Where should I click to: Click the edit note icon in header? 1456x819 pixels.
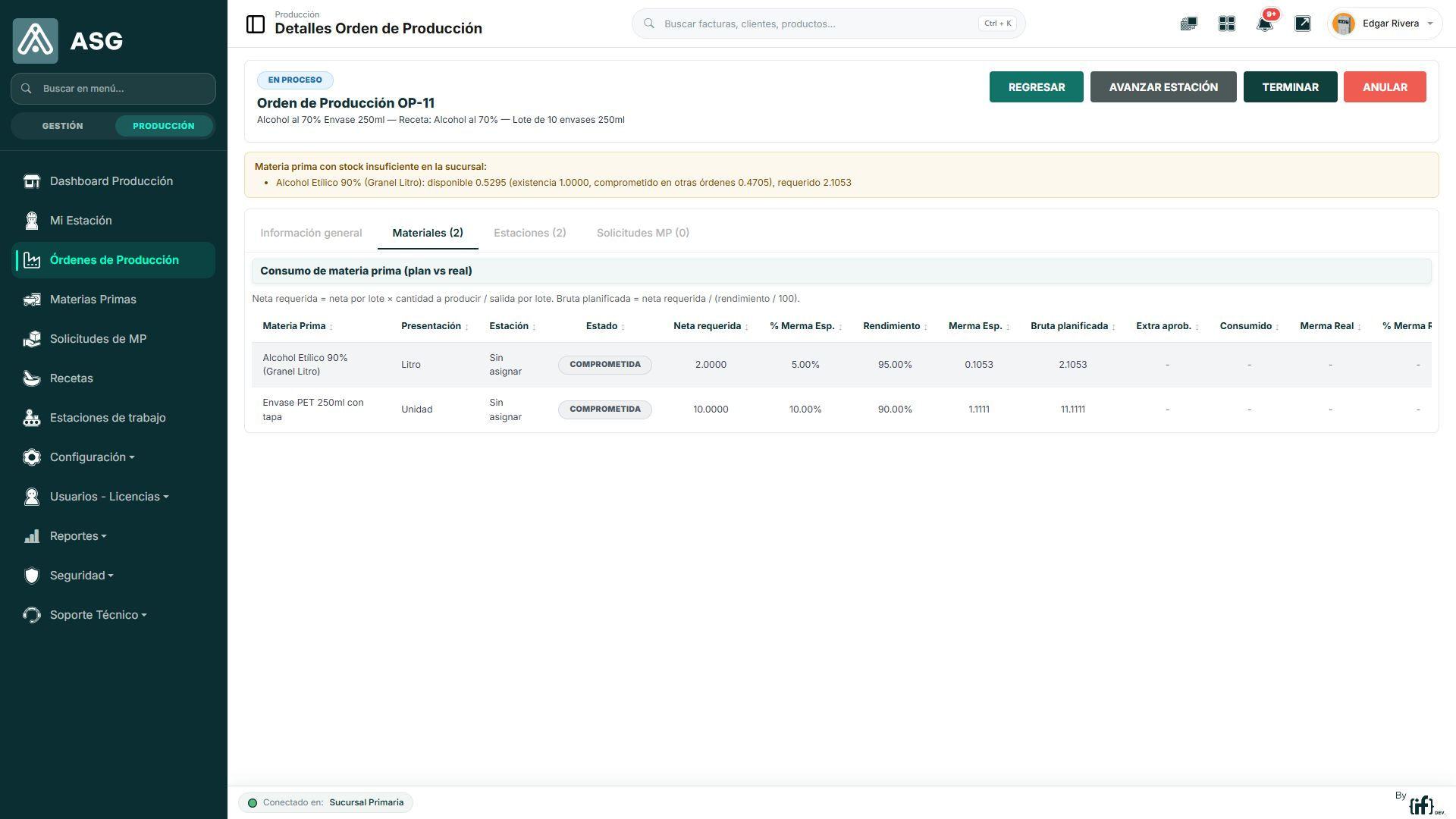click(x=1303, y=24)
